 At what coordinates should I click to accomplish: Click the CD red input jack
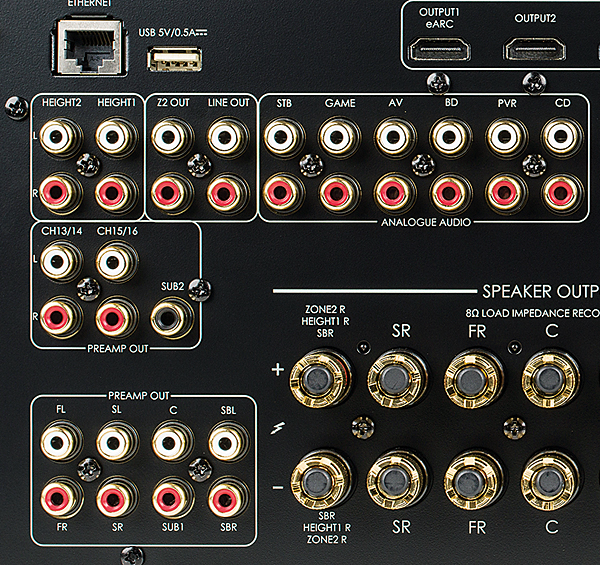point(562,192)
